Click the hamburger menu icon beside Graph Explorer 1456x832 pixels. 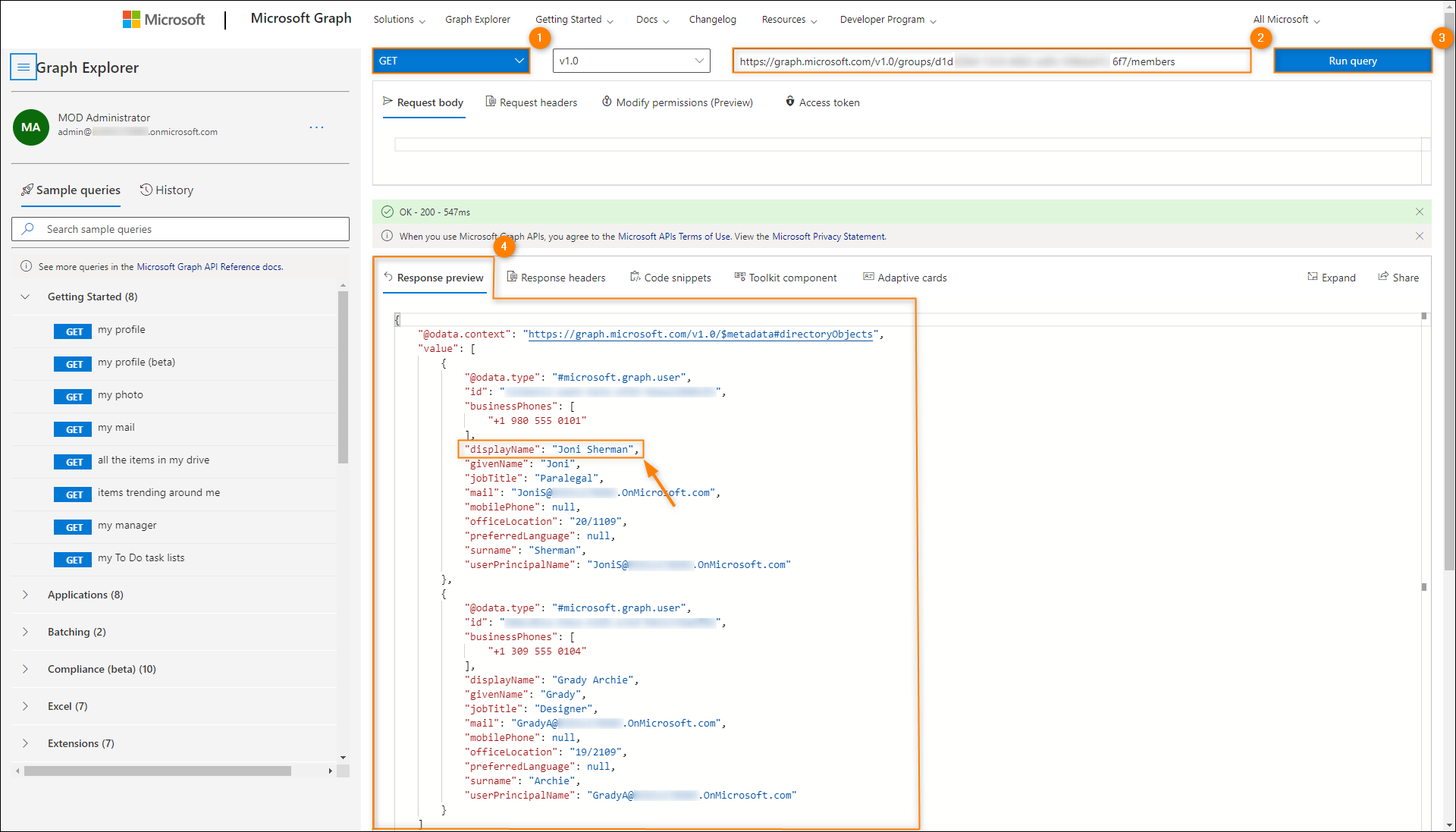click(x=24, y=68)
